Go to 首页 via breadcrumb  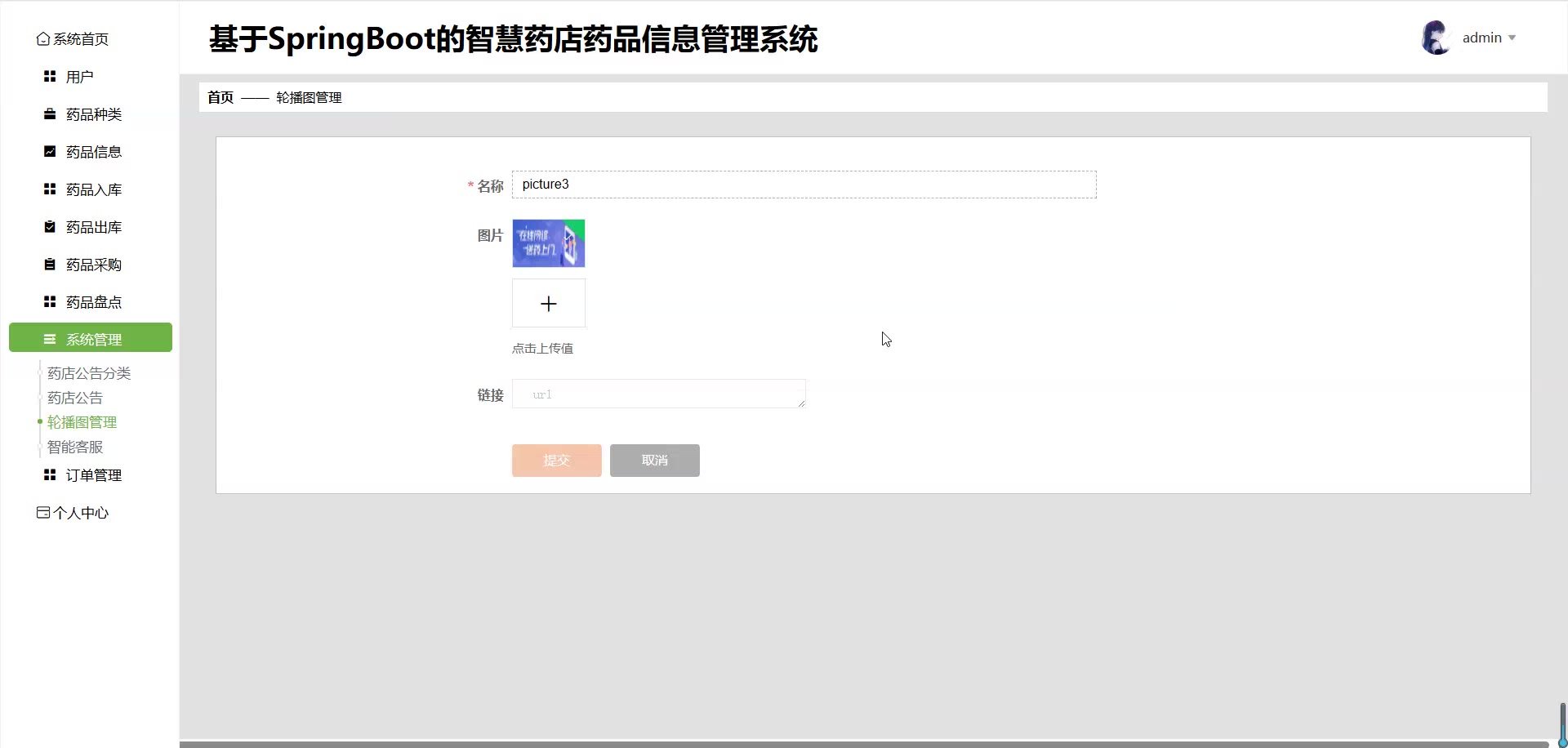(x=220, y=97)
